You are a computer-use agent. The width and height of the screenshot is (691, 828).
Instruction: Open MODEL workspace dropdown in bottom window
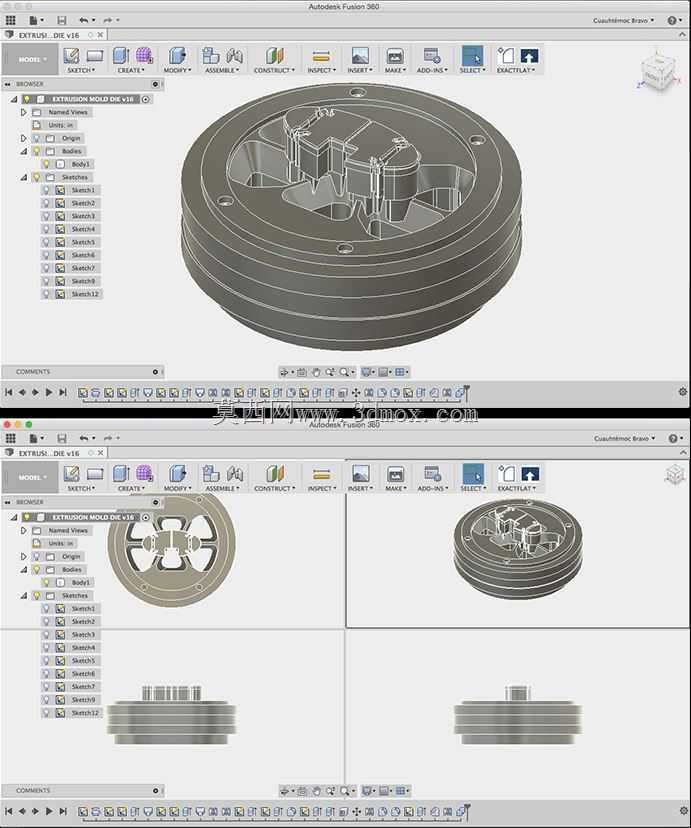click(30, 477)
